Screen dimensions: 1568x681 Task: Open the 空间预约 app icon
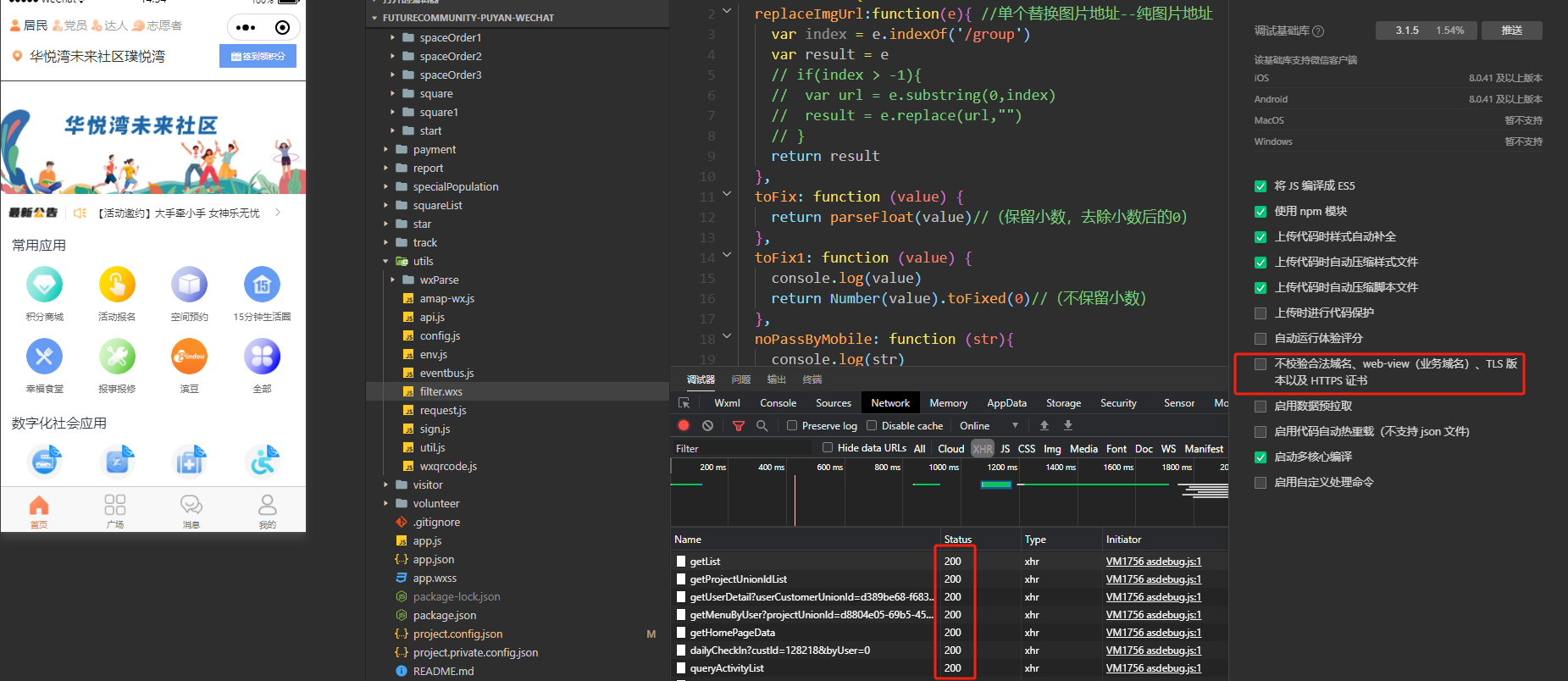tap(190, 285)
